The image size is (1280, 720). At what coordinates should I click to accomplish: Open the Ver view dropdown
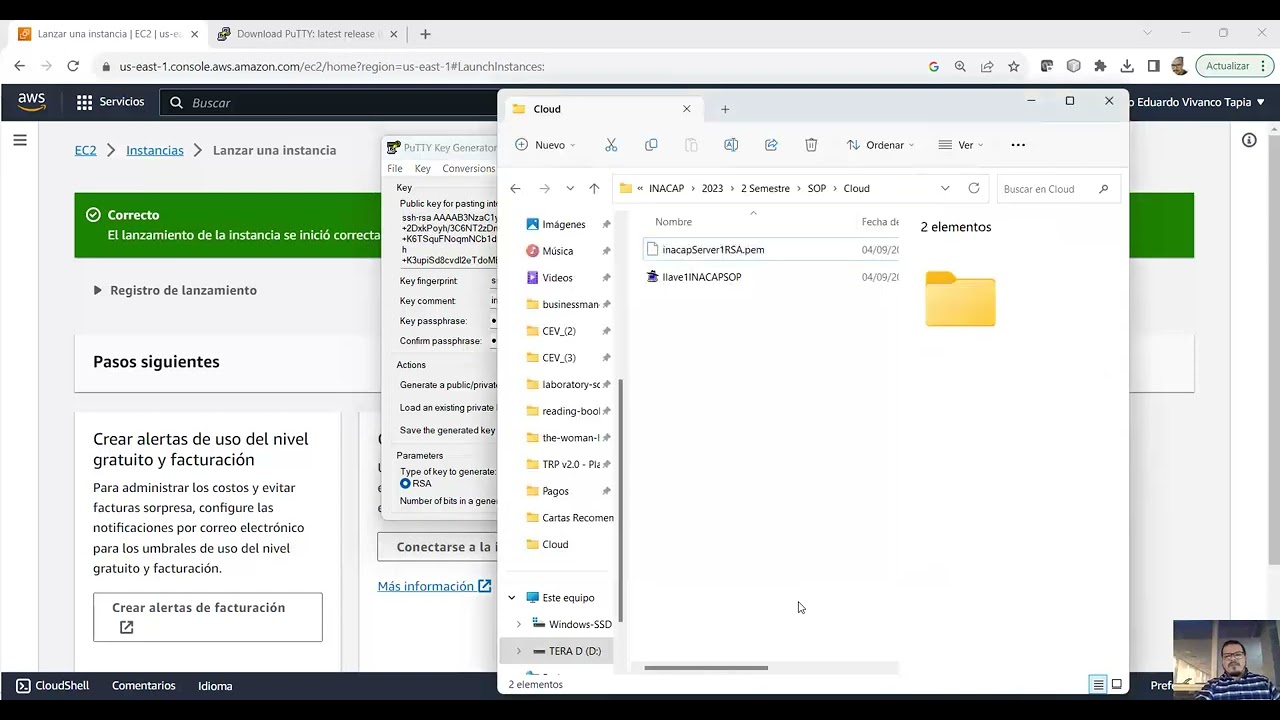click(x=961, y=145)
